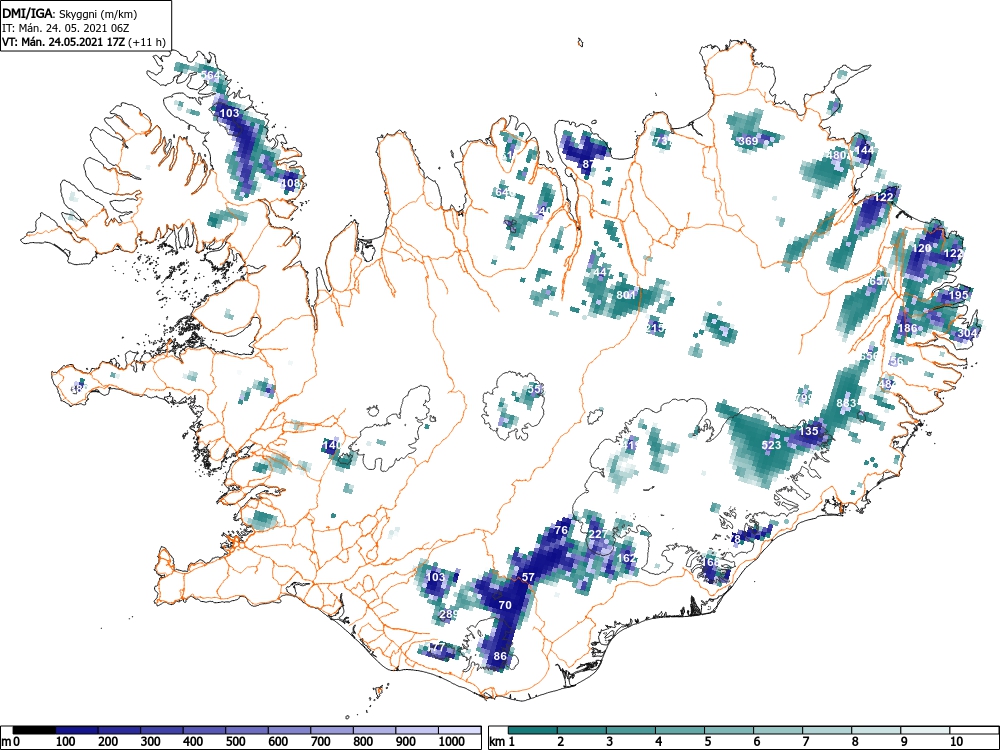1000x750 pixels.
Task: Select the visibility value '523' in the southeast
Action: click(x=771, y=445)
